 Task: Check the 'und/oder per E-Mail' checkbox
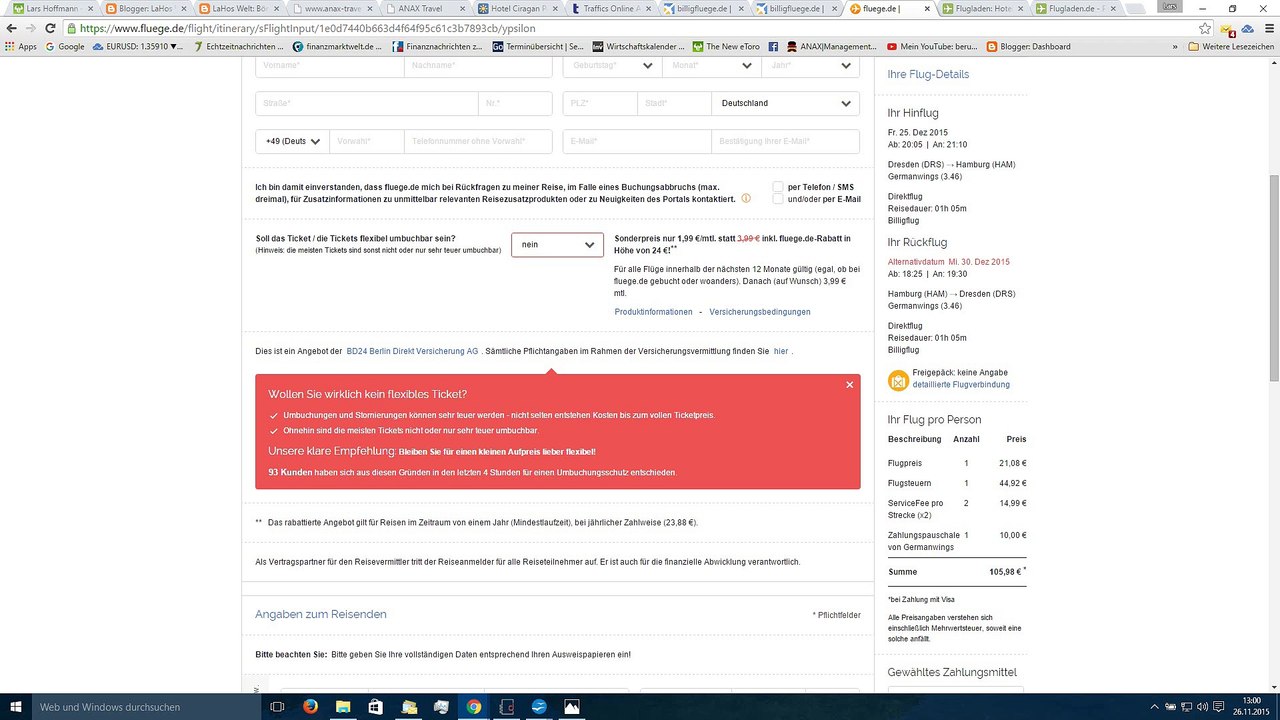778,199
